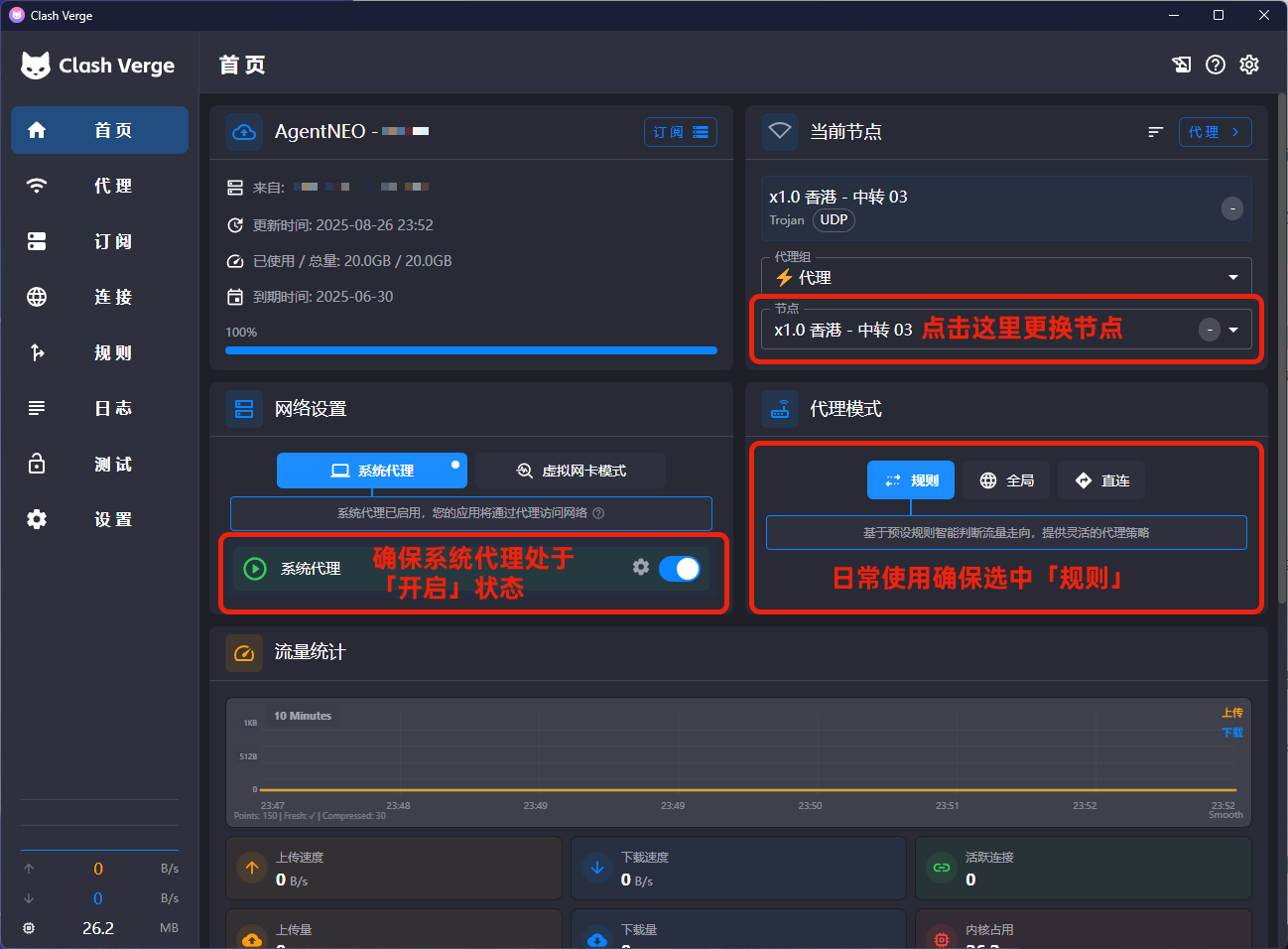Image resolution: width=1288 pixels, height=949 pixels.
Task: Open system proxy settings gear icon
Action: (x=641, y=567)
